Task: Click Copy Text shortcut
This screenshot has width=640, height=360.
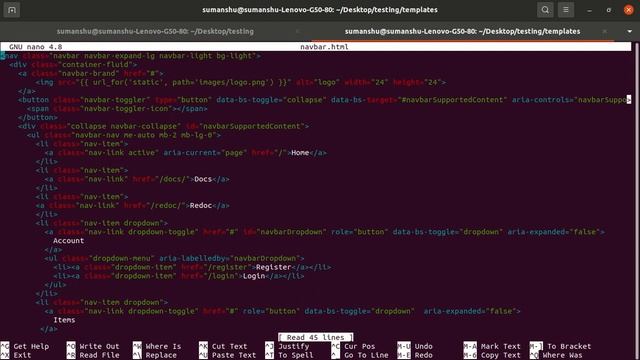Action: tap(492, 355)
